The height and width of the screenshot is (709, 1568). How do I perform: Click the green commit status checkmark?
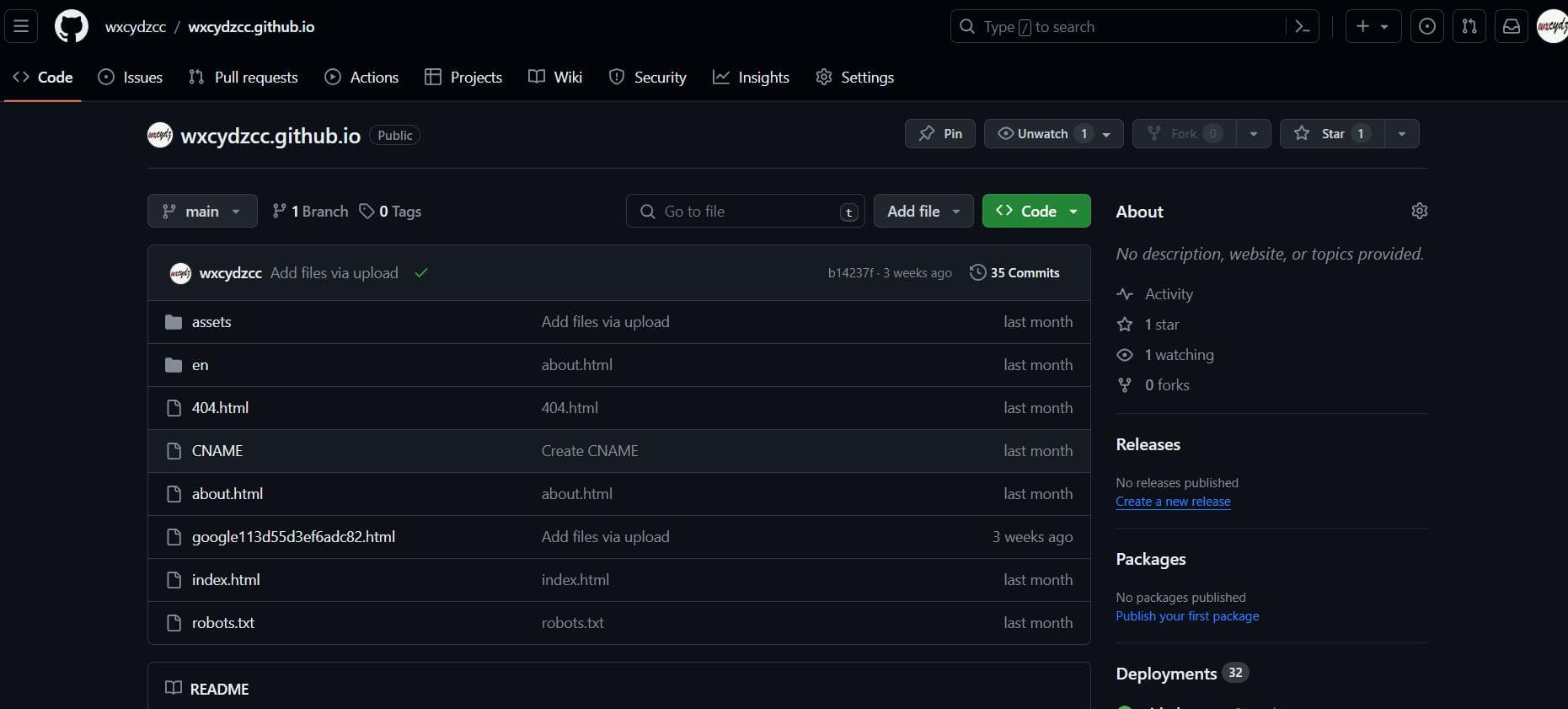421,273
